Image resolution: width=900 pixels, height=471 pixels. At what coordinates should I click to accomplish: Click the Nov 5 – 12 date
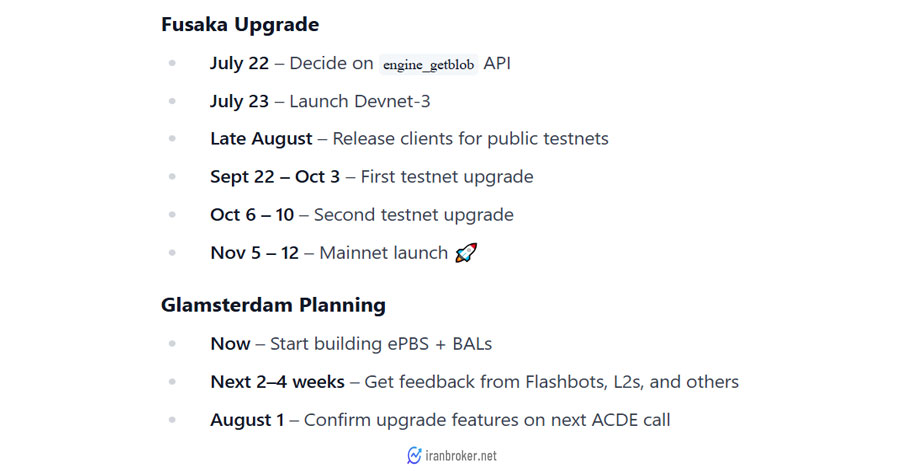coord(254,253)
